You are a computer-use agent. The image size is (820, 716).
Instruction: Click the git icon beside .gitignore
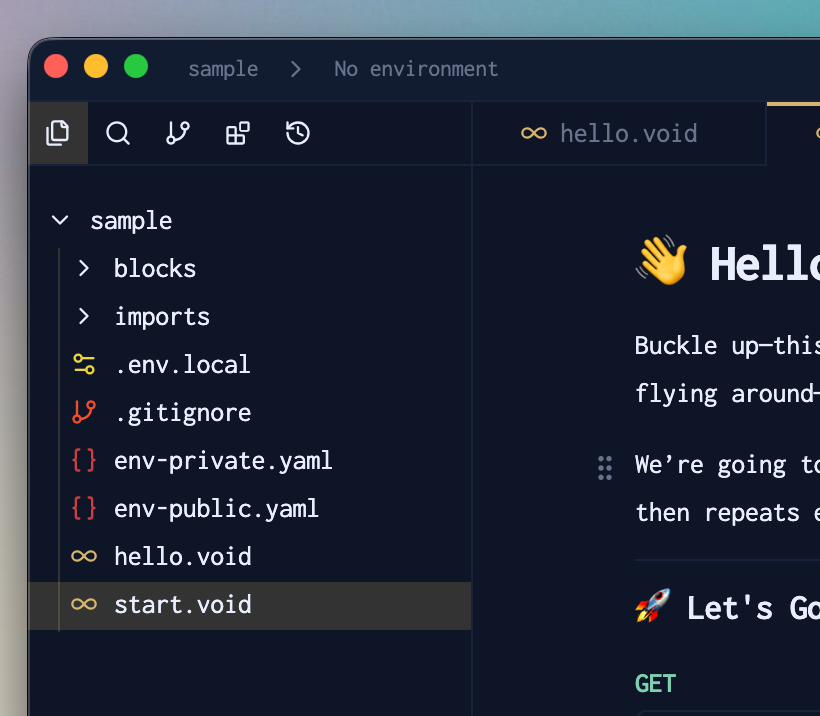click(84, 412)
